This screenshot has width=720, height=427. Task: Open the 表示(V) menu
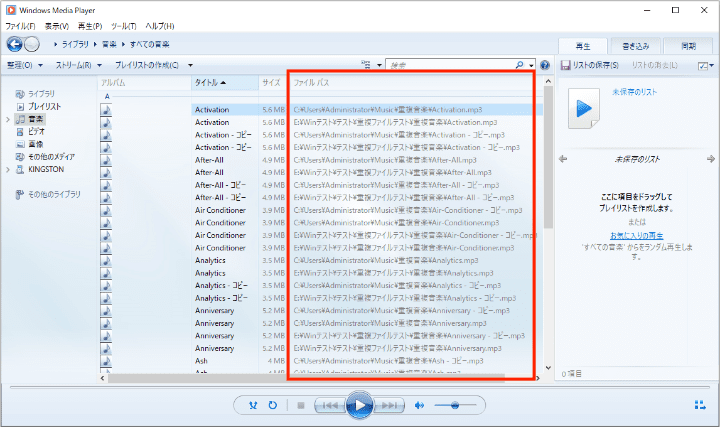[x=56, y=26]
